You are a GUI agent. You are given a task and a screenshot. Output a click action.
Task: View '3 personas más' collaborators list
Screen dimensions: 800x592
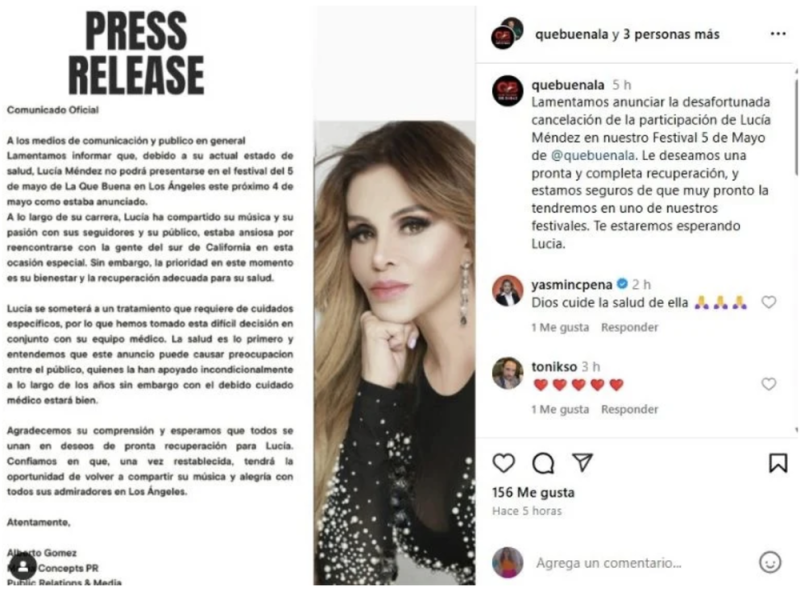671,34
